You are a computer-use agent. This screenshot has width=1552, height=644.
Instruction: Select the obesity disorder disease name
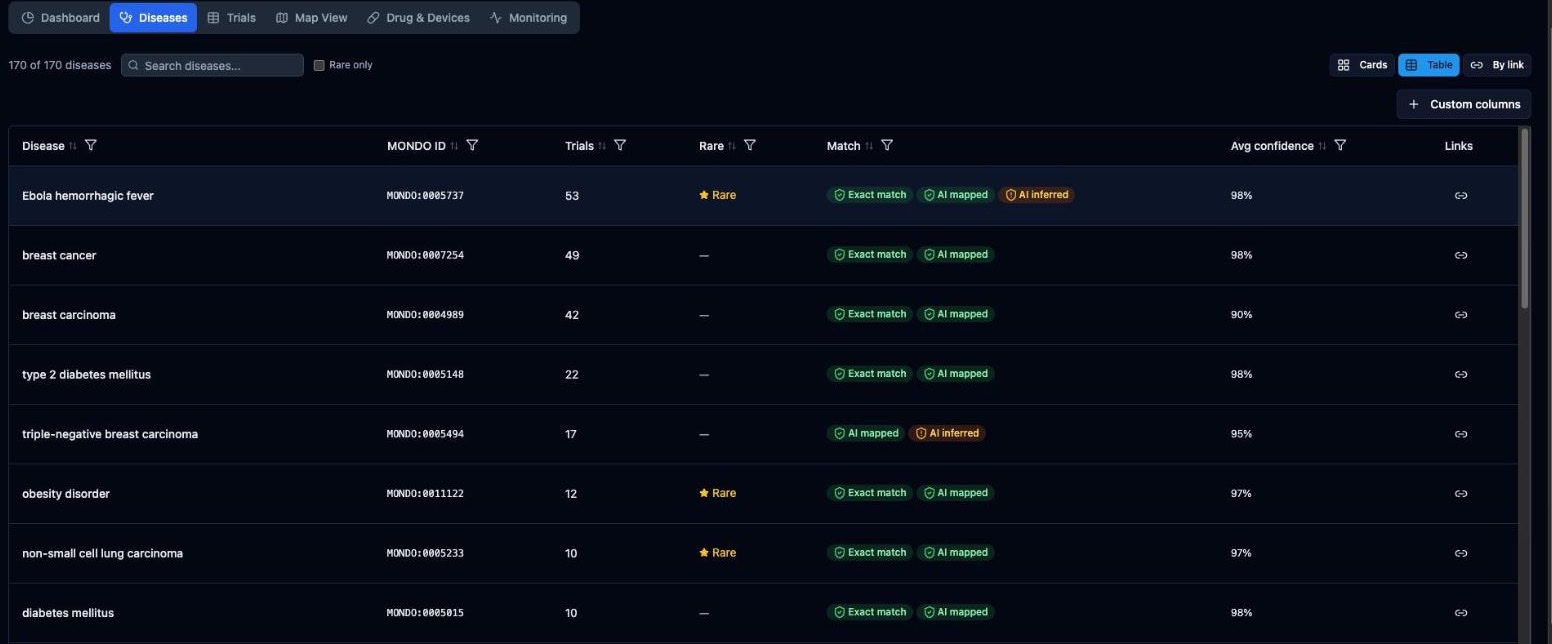coord(66,494)
